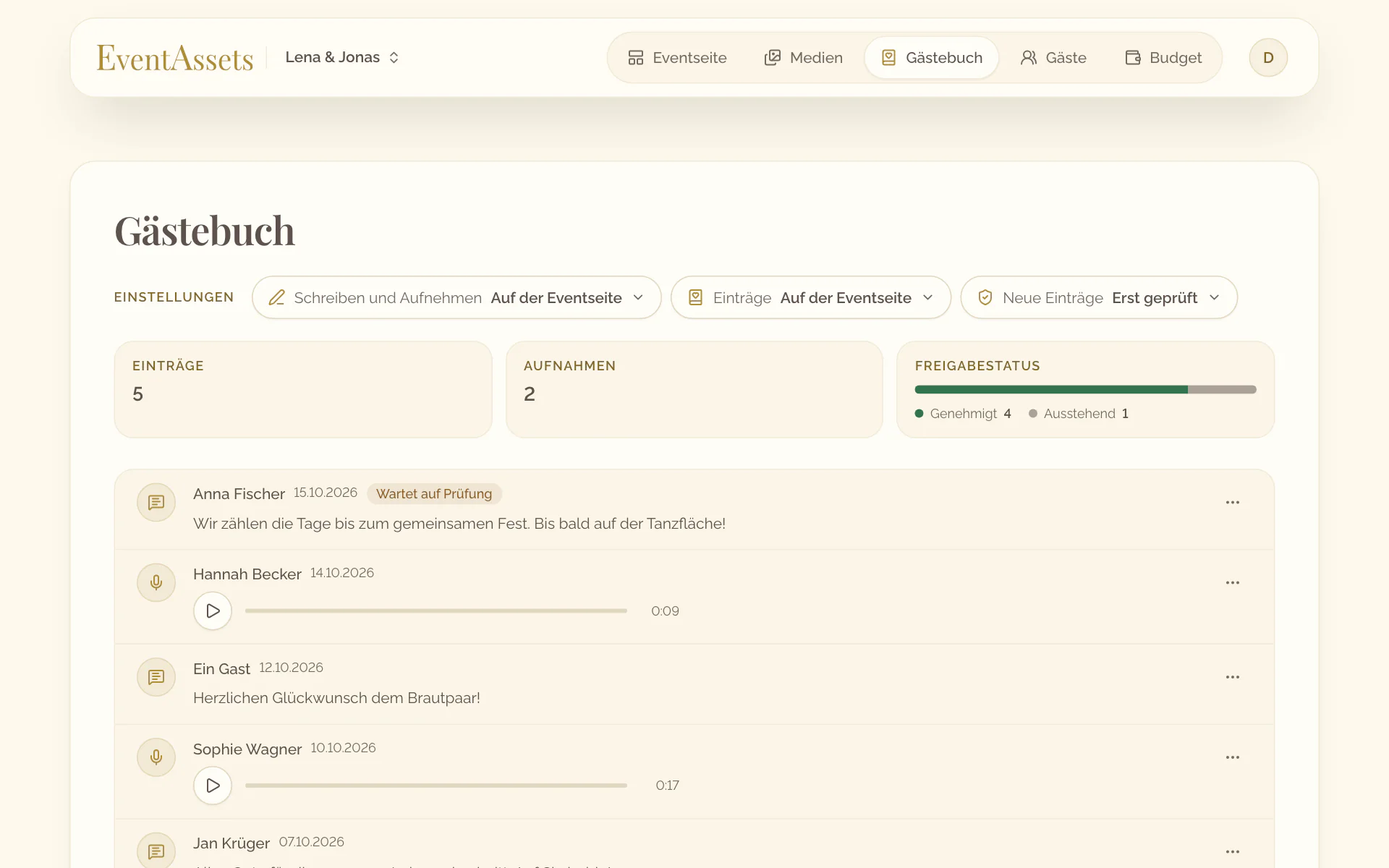Open the Budget tab
The height and width of the screenshot is (868, 1389).
1163,58
